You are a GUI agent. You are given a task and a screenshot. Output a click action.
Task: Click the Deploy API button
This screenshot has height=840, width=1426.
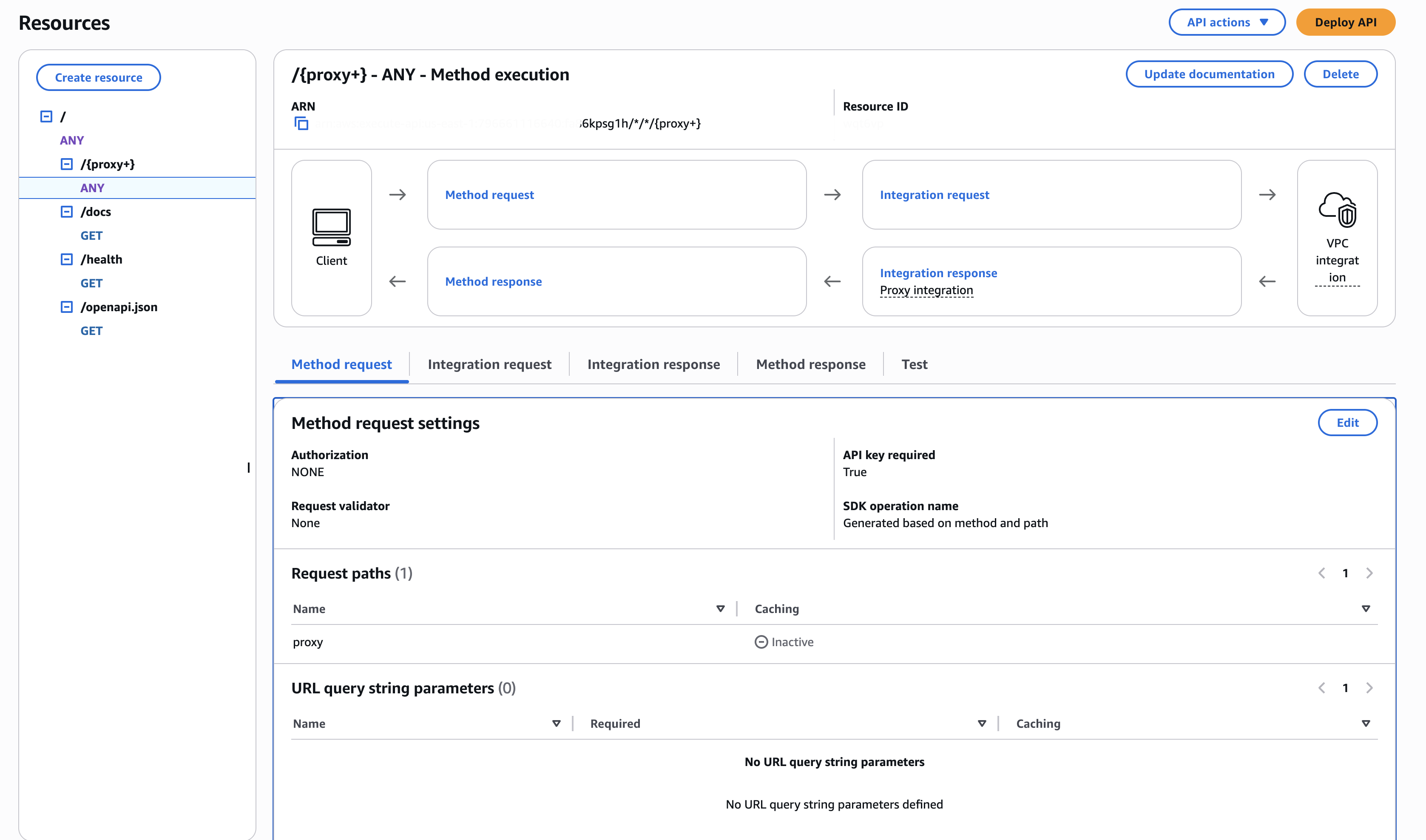pos(1345,23)
